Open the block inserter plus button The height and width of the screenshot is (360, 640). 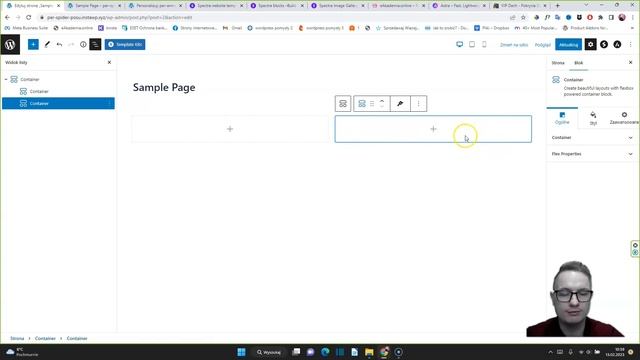click(x=33, y=44)
